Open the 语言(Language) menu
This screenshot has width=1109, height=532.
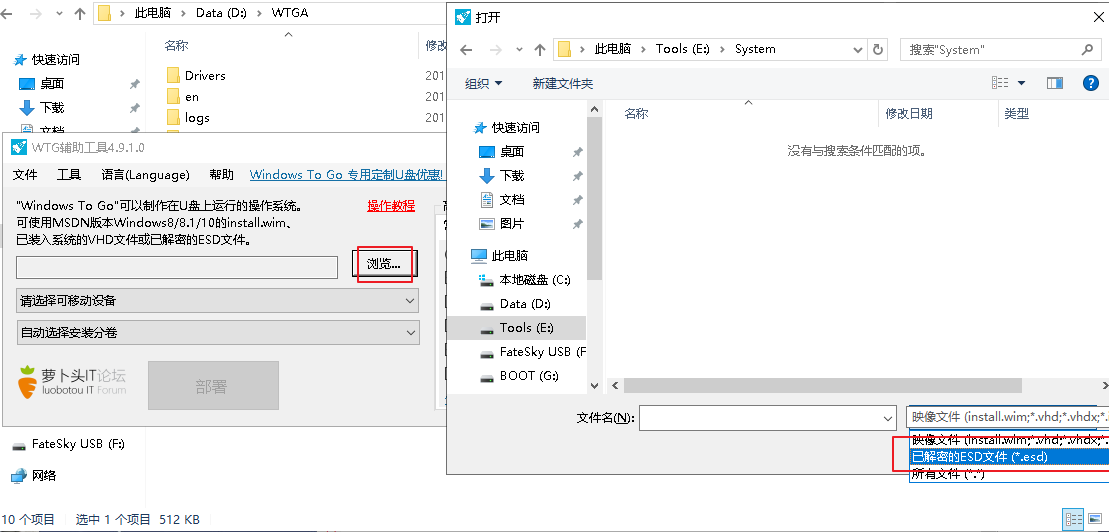click(x=145, y=174)
